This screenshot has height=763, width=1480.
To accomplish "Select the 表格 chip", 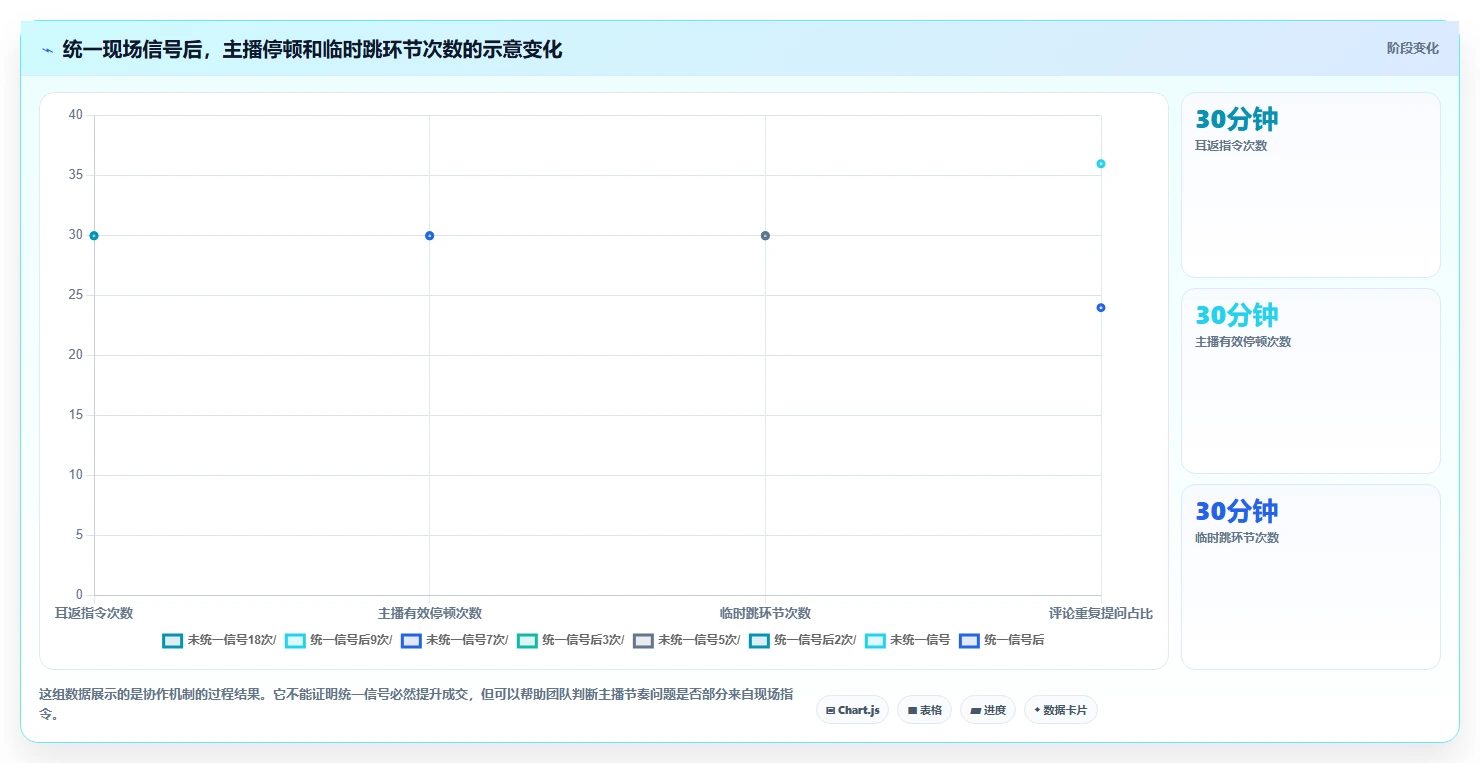I will [x=924, y=710].
